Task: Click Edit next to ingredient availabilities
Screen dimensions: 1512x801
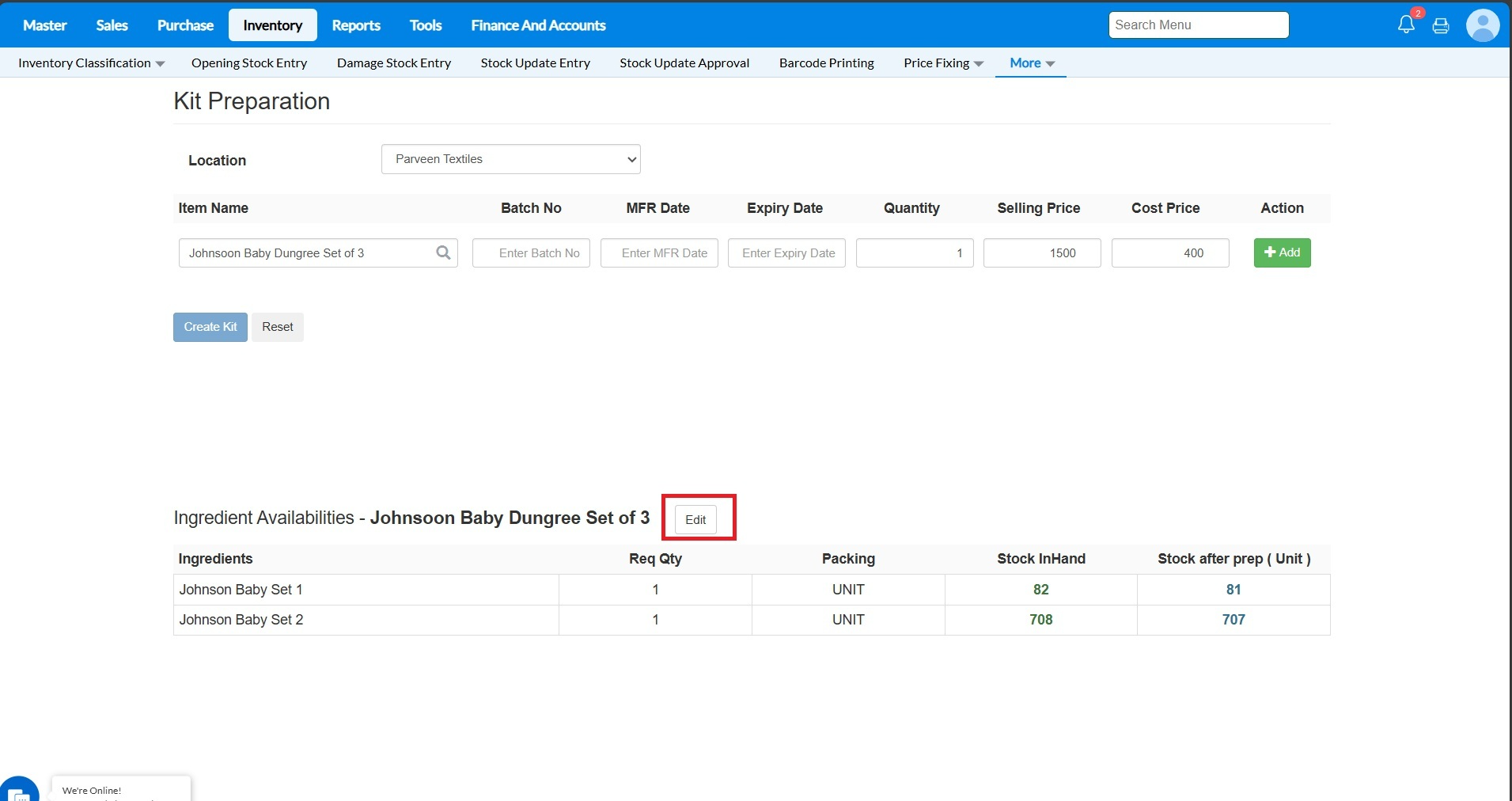Action: (x=695, y=519)
